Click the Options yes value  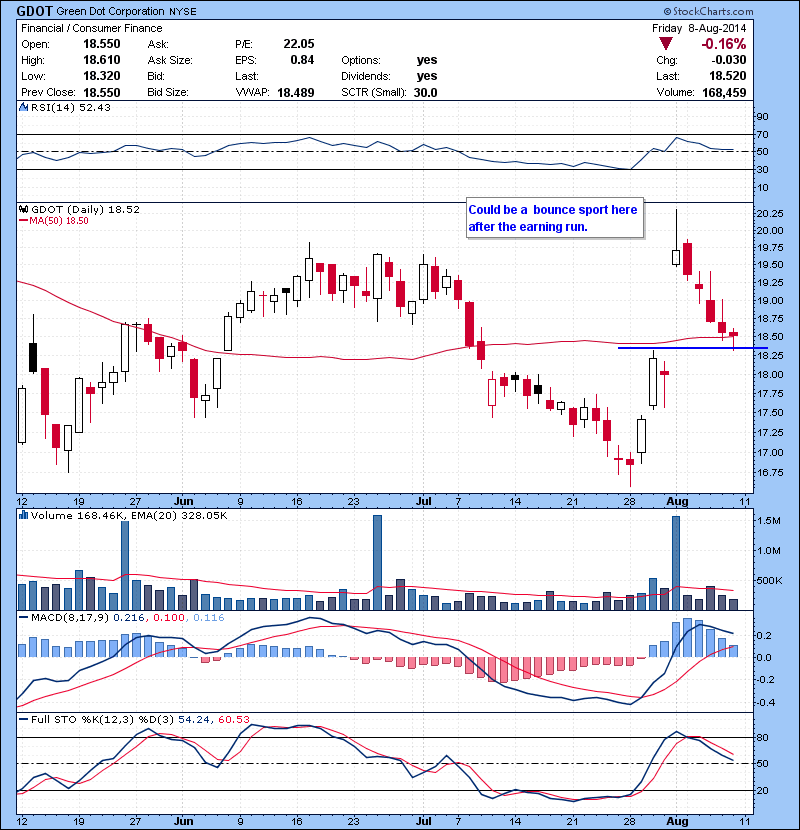point(427,60)
